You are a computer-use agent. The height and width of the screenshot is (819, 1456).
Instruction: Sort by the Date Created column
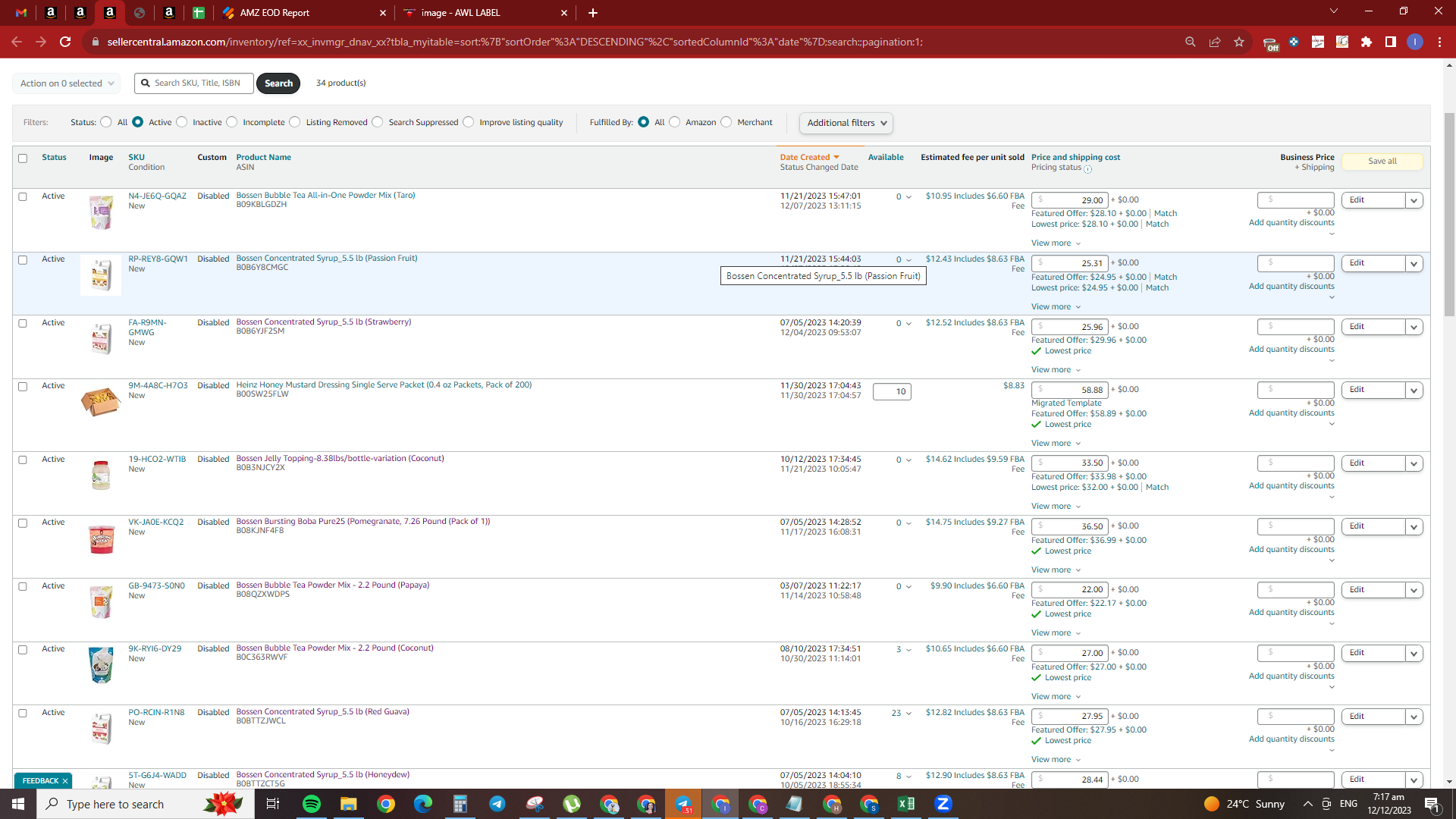pos(809,158)
